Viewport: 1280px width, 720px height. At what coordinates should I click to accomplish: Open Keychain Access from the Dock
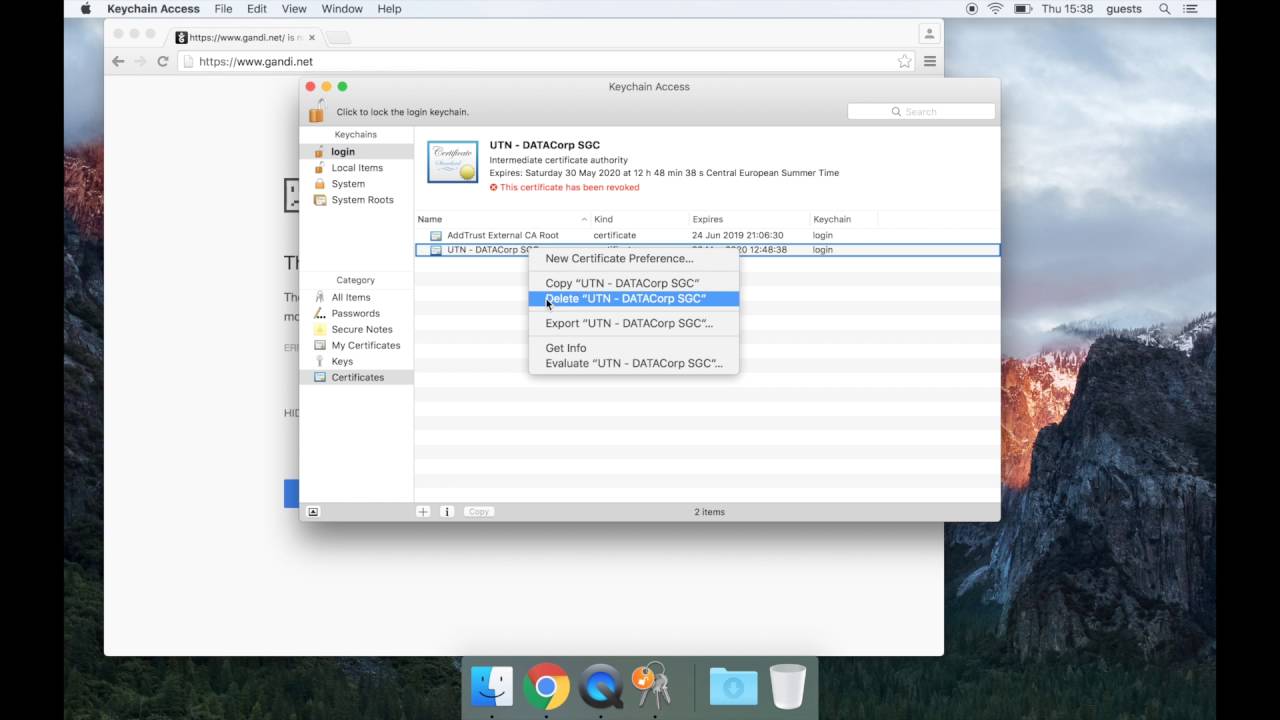click(652, 687)
